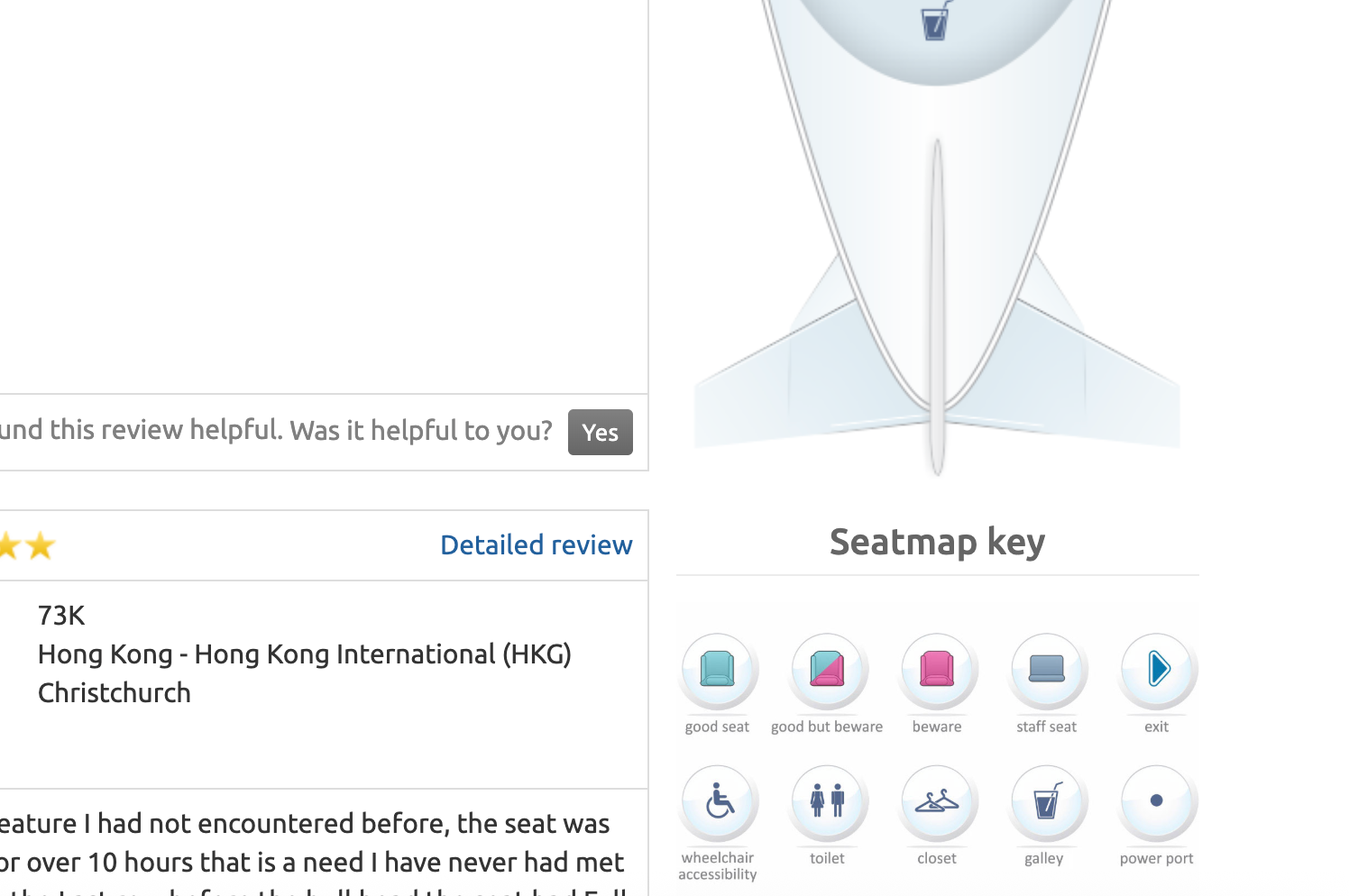Click the Hong Kong International (HKG) route text
Image resolution: width=1349 pixels, height=896 pixels.
coord(304,654)
